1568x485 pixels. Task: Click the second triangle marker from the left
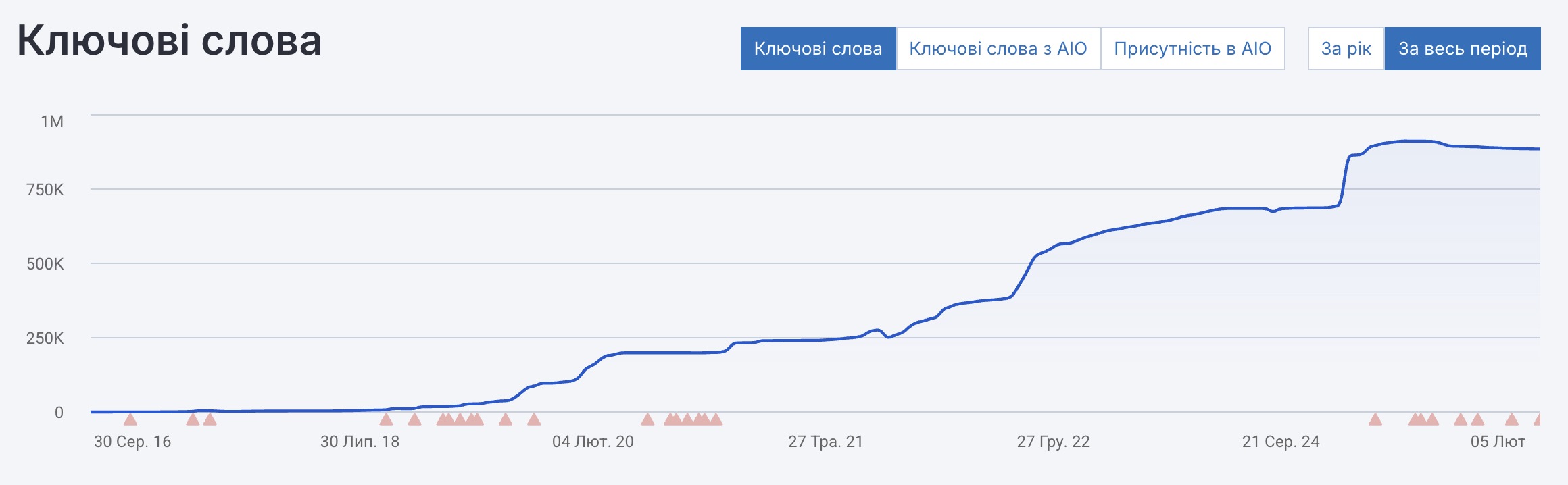(193, 419)
